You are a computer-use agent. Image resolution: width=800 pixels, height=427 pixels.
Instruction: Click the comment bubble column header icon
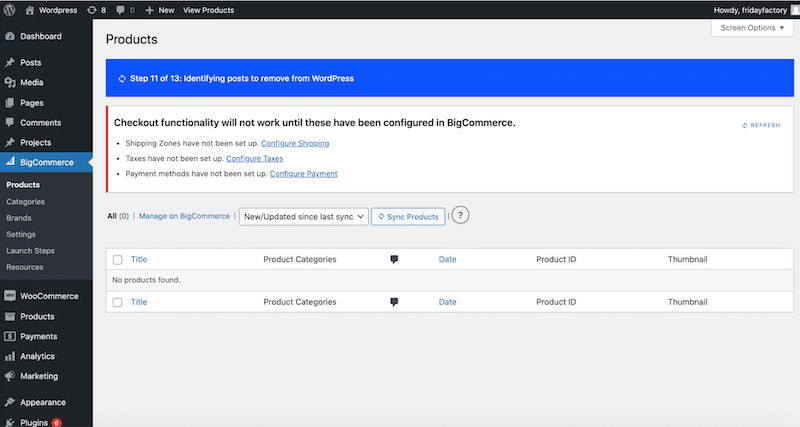pos(394,259)
